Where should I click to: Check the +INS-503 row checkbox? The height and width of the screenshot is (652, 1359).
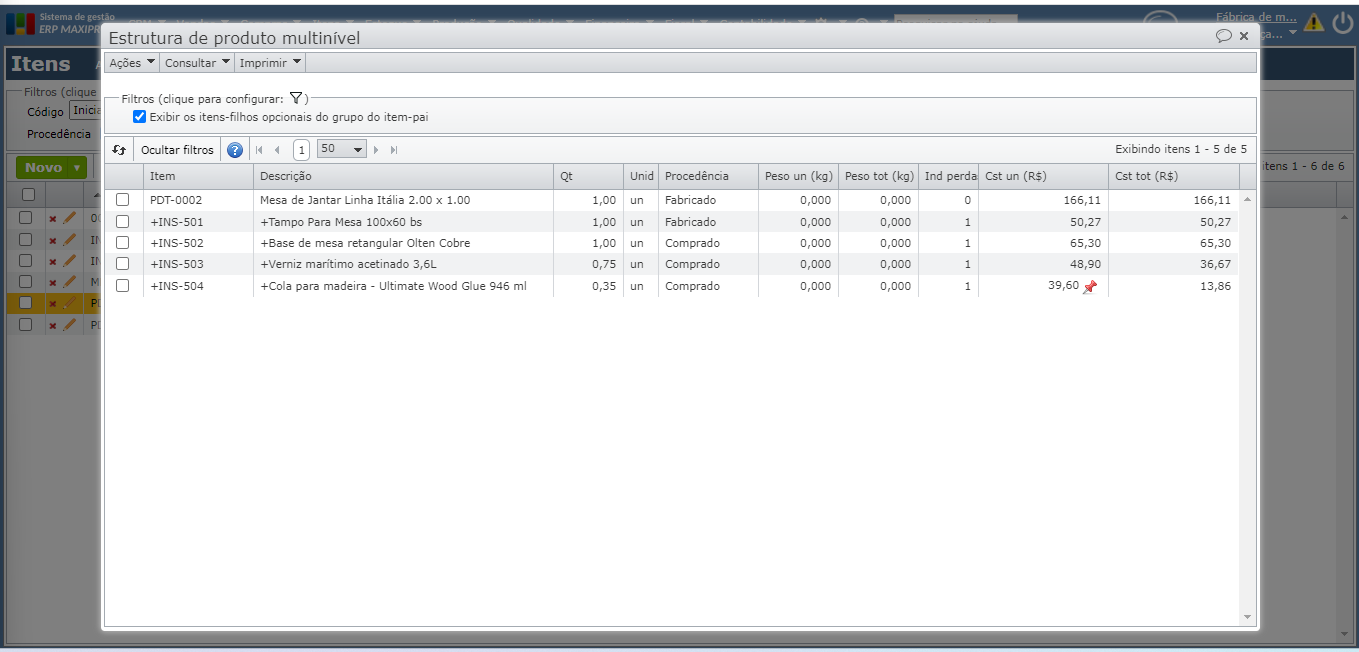point(122,264)
